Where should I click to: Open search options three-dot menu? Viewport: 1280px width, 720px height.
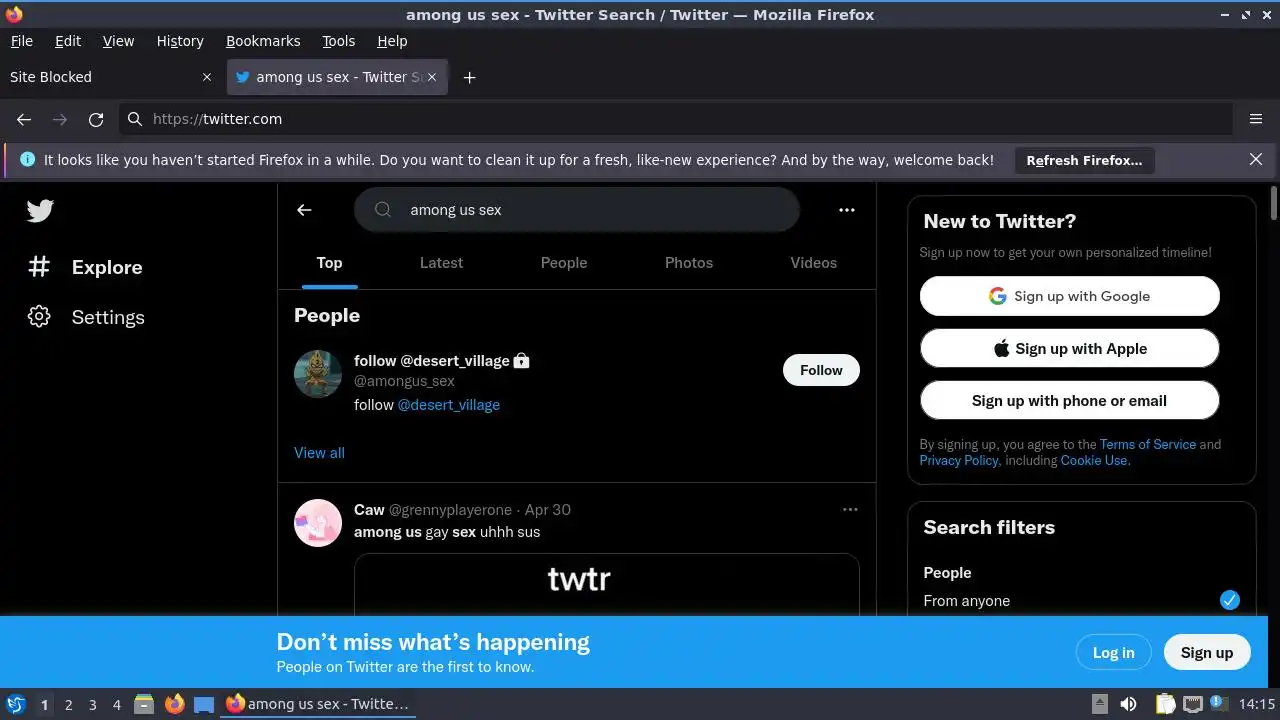click(x=847, y=210)
